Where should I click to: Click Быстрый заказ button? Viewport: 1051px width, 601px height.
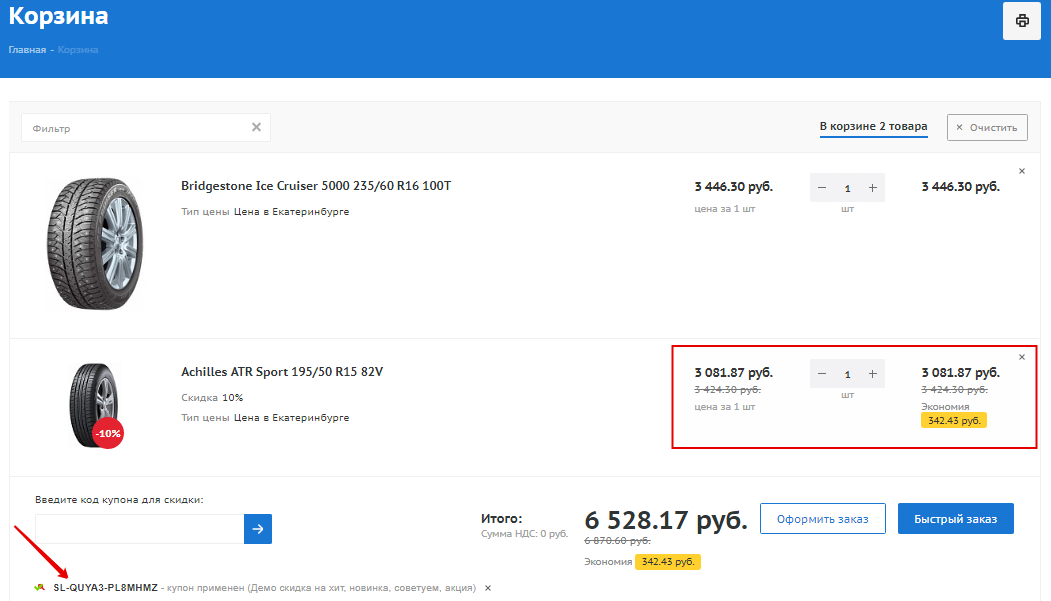[x=956, y=519]
